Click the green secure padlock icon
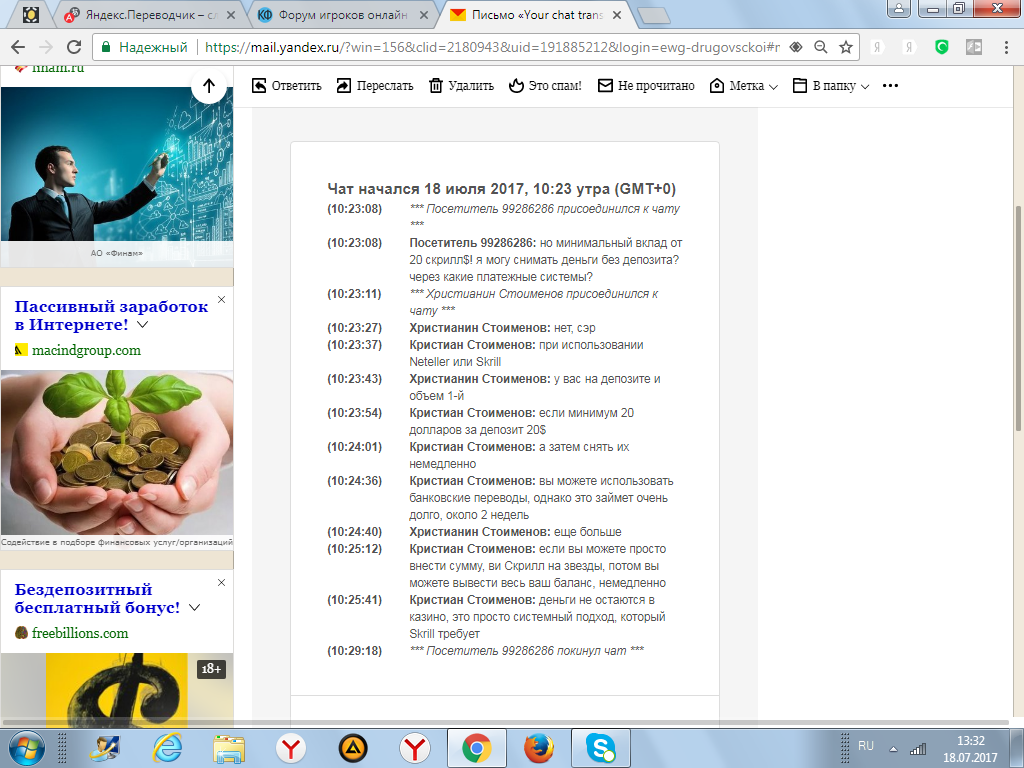Screen dimensions: 1024x768 (105, 47)
